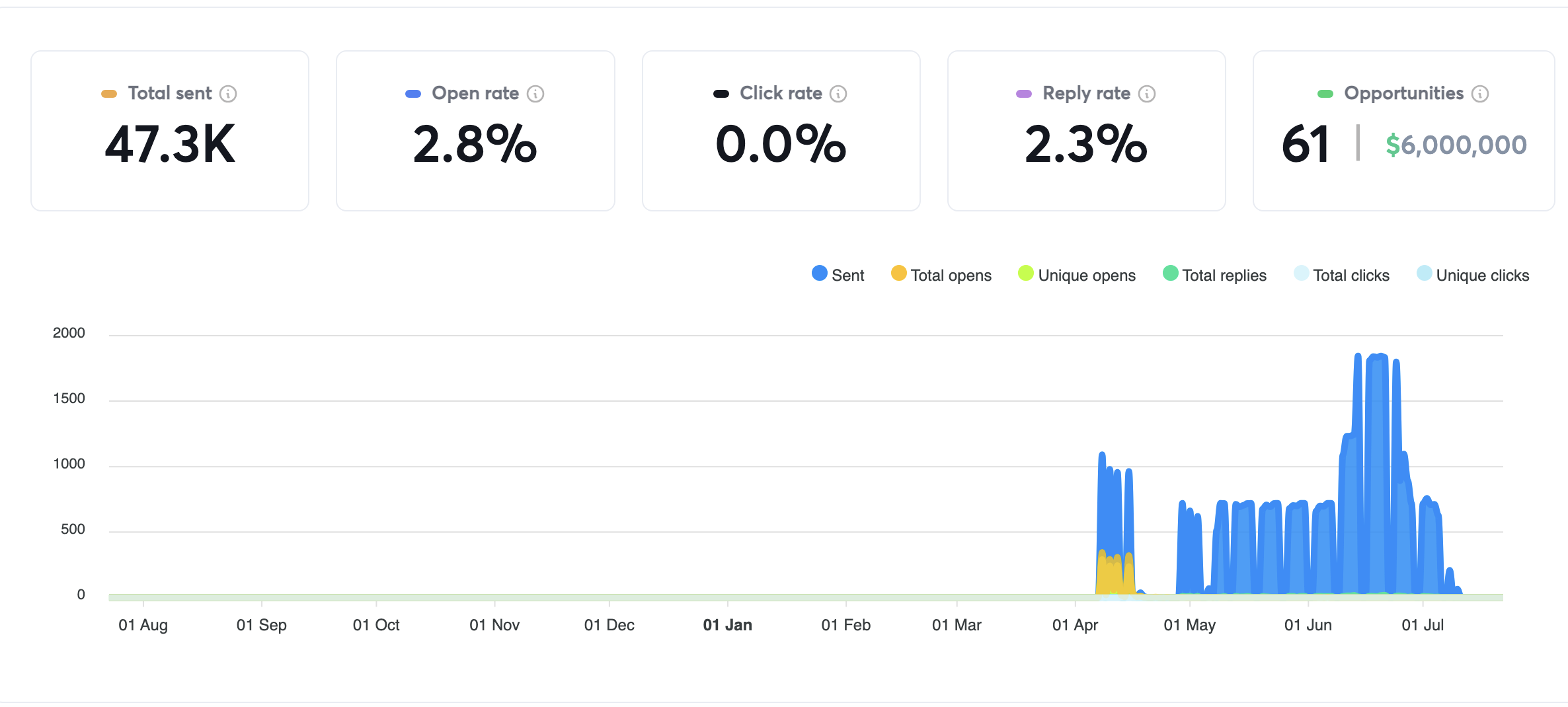Click the 01 Mar axis label

[x=957, y=625]
